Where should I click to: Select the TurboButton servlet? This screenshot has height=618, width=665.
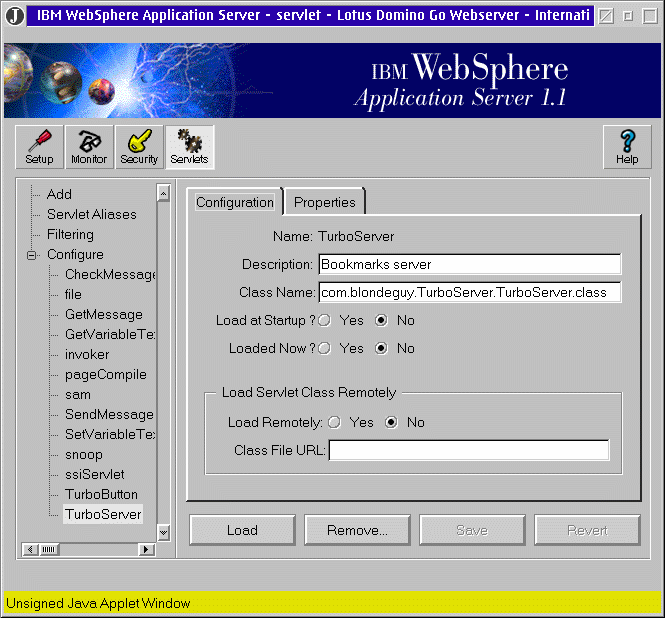click(x=101, y=495)
